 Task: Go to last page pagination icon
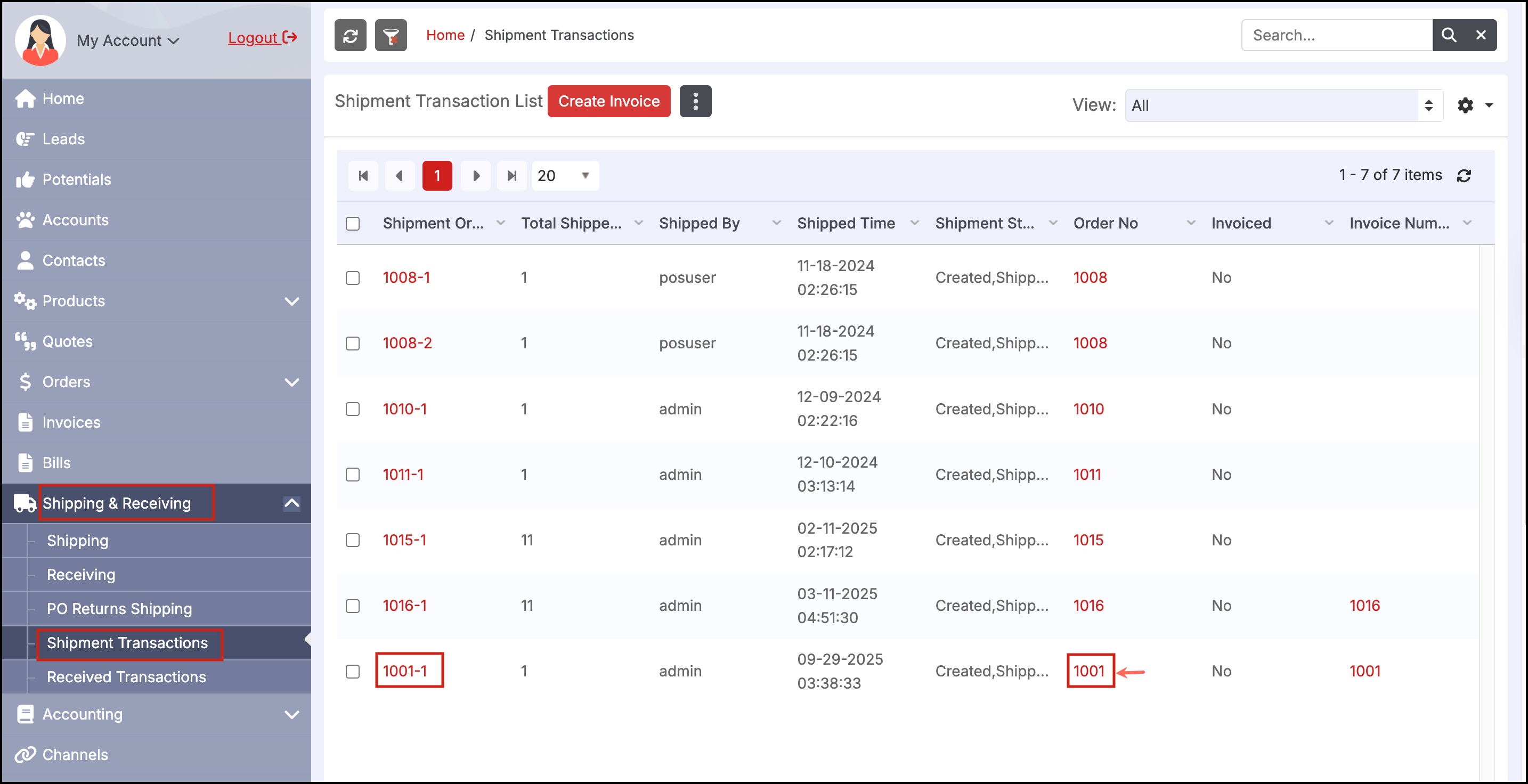tap(511, 176)
